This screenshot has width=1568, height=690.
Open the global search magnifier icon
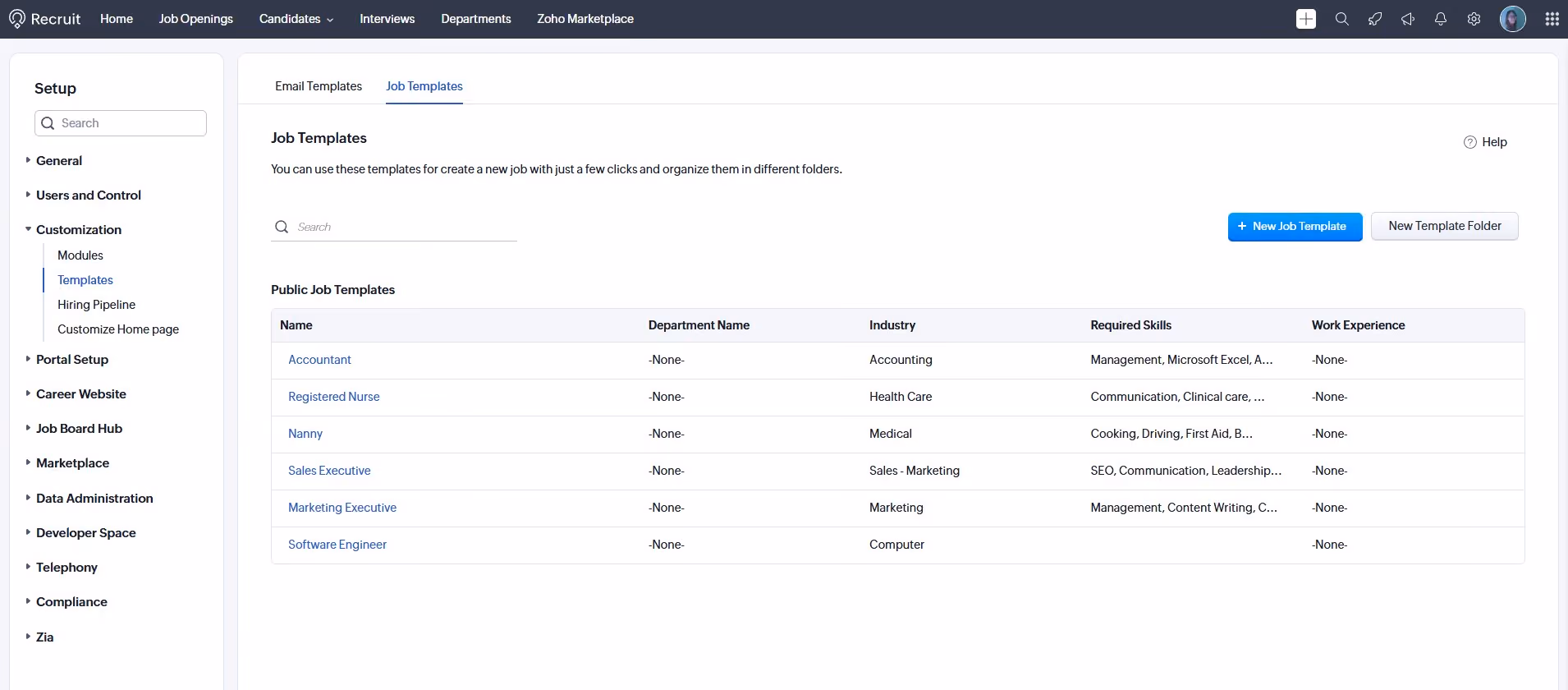(x=1342, y=19)
